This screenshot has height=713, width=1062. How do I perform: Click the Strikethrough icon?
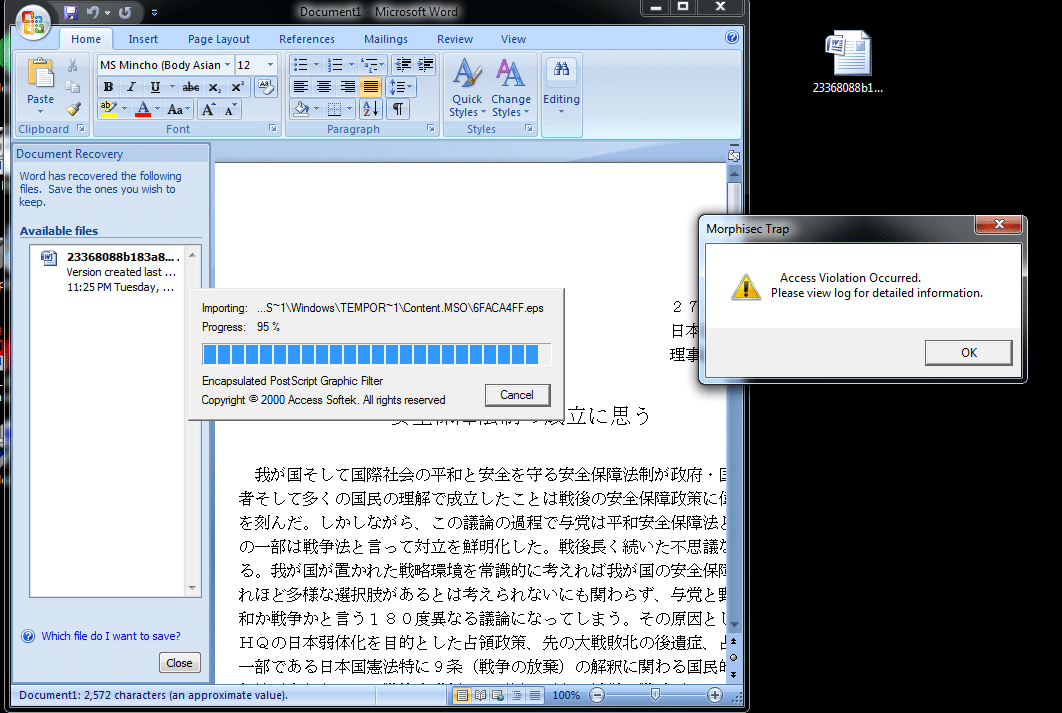[191, 87]
